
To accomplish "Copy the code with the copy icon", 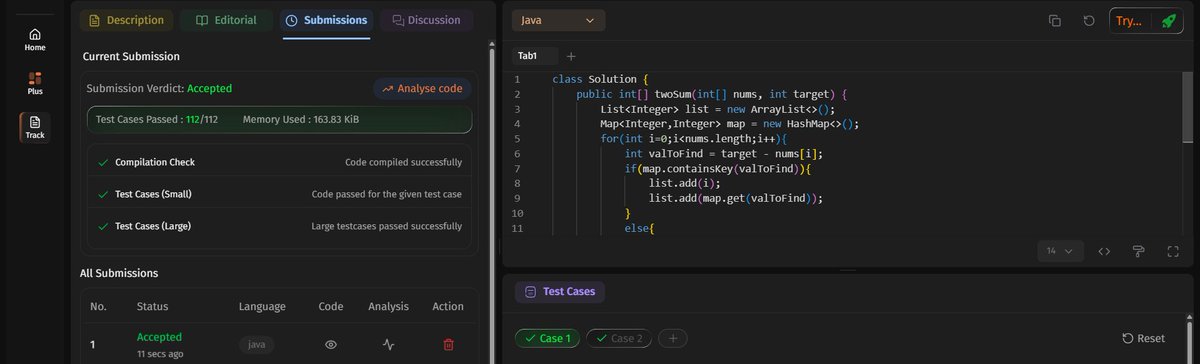I will (x=1055, y=20).
